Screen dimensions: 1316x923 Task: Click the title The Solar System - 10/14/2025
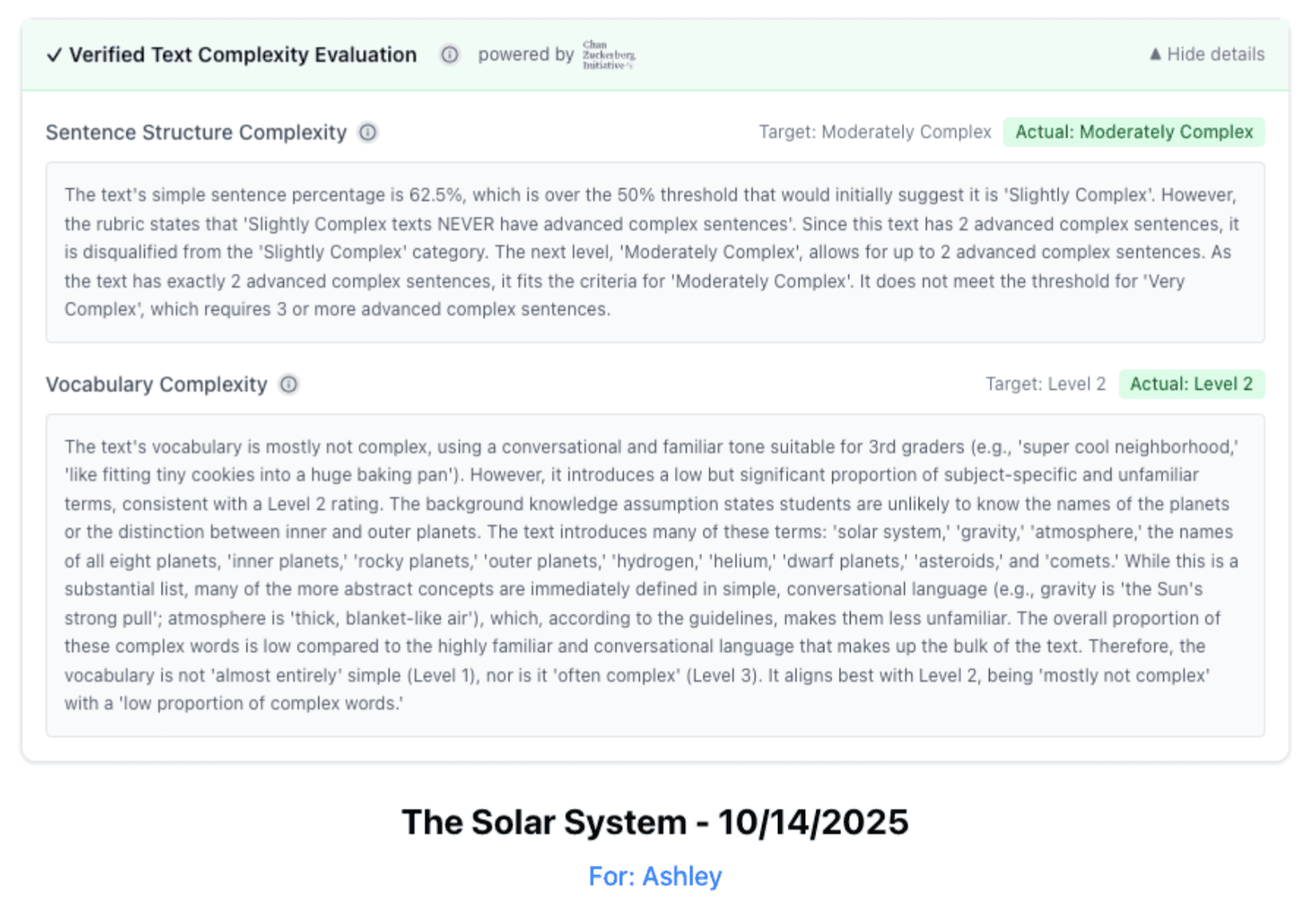point(656,821)
